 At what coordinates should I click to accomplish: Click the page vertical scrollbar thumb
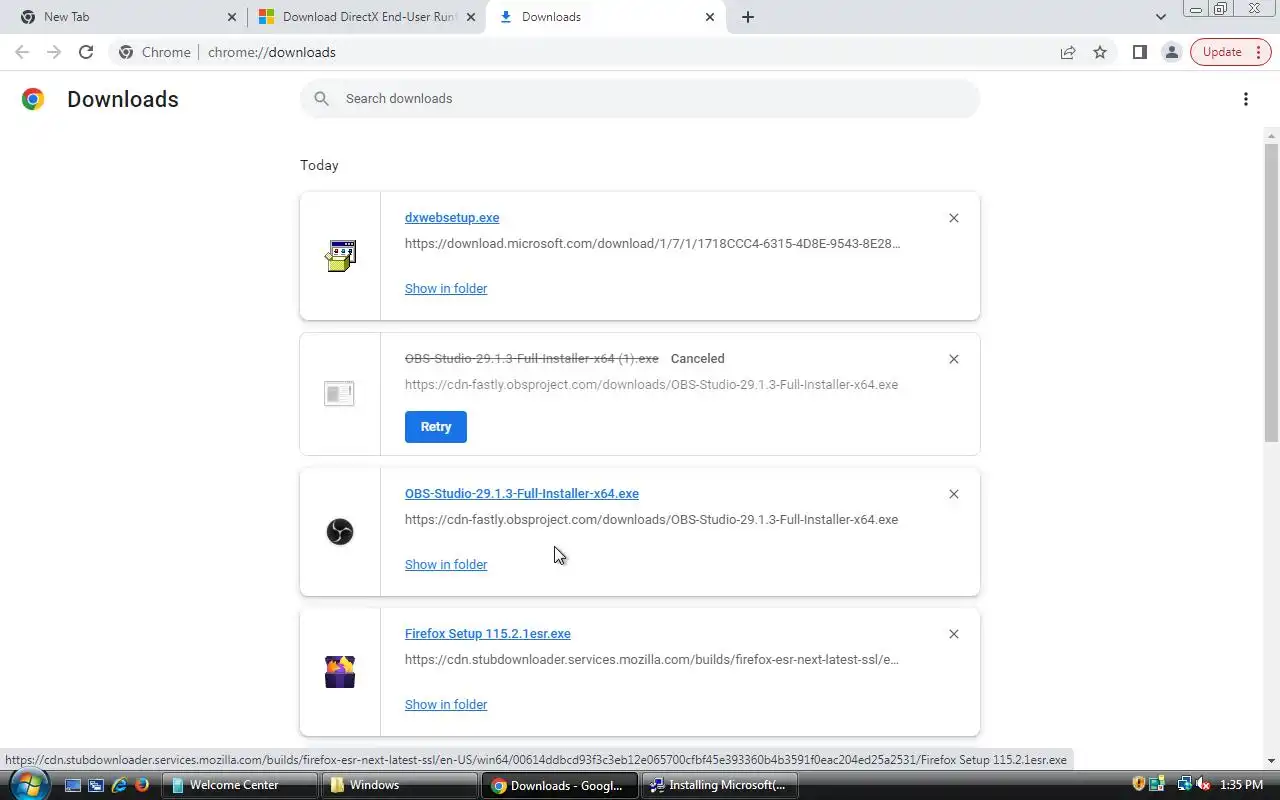tap(1271, 292)
